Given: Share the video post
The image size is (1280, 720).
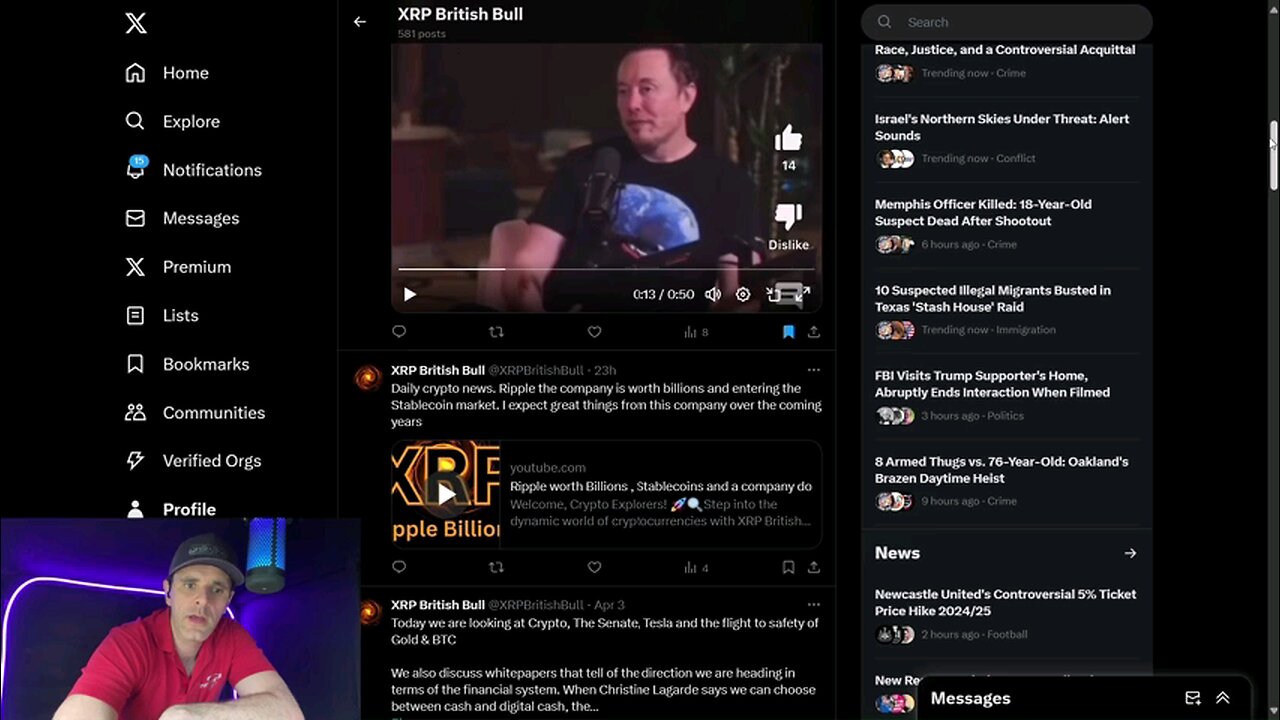Looking at the screenshot, I should [x=814, y=331].
